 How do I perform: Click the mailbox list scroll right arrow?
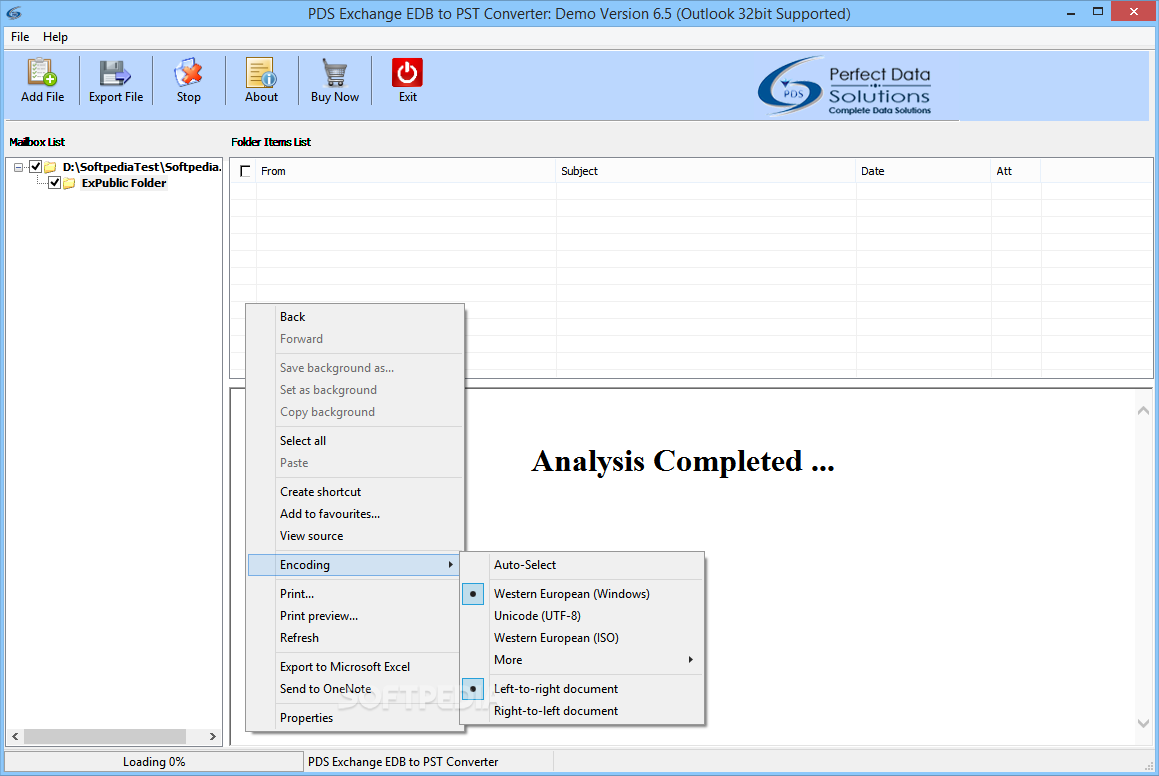pyautogui.click(x=213, y=737)
